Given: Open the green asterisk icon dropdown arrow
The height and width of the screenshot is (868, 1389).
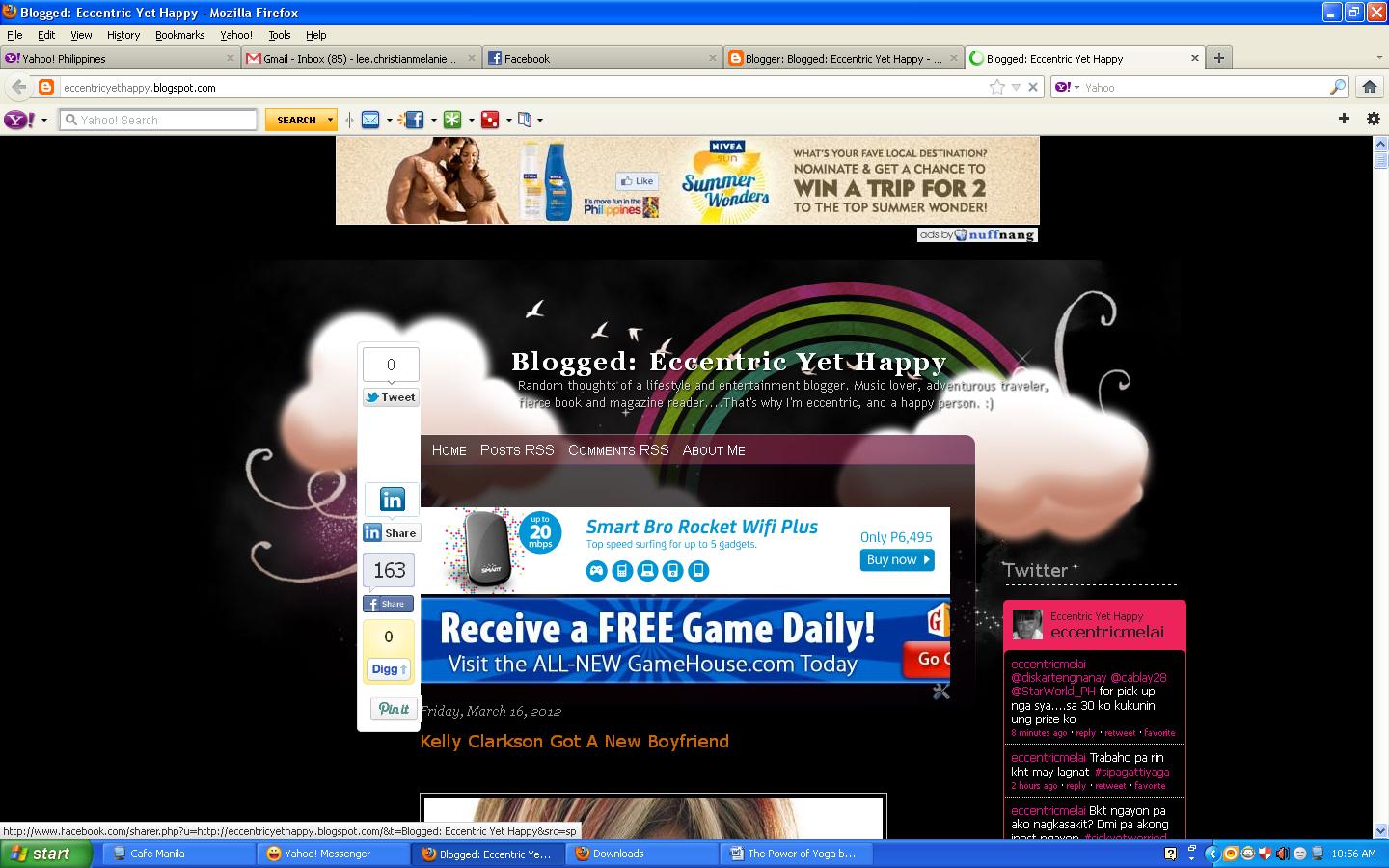Looking at the screenshot, I should [471, 121].
